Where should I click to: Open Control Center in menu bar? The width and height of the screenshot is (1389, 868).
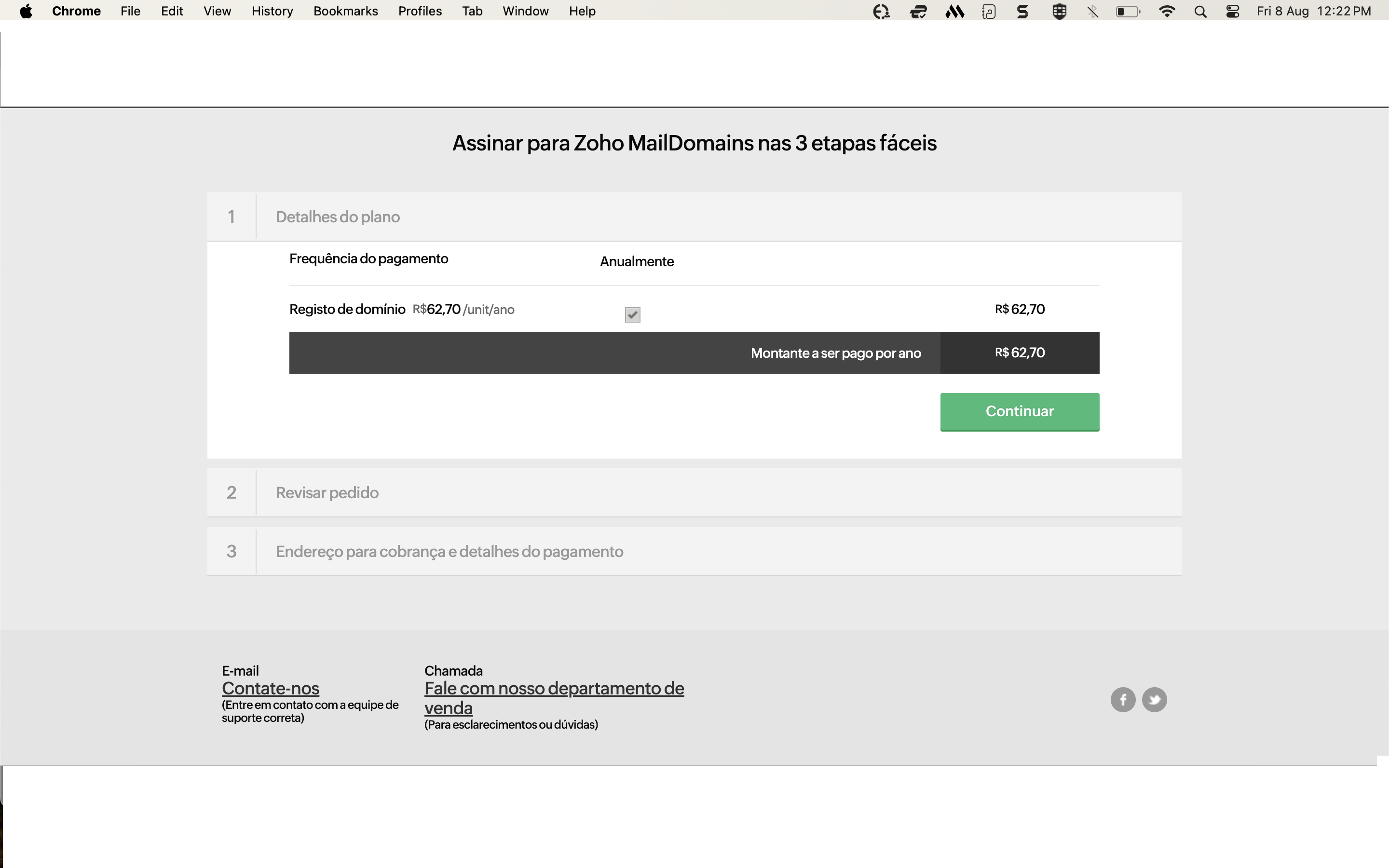[1232, 12]
